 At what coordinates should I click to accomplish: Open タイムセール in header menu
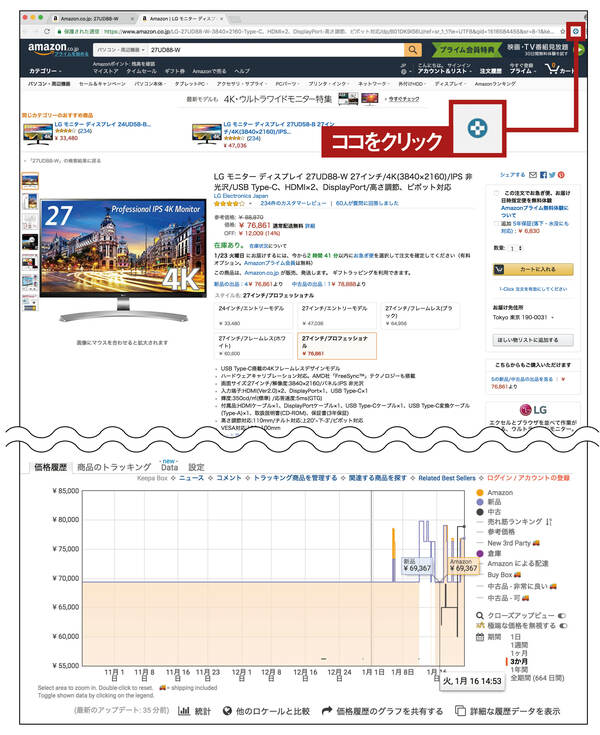pos(141,71)
